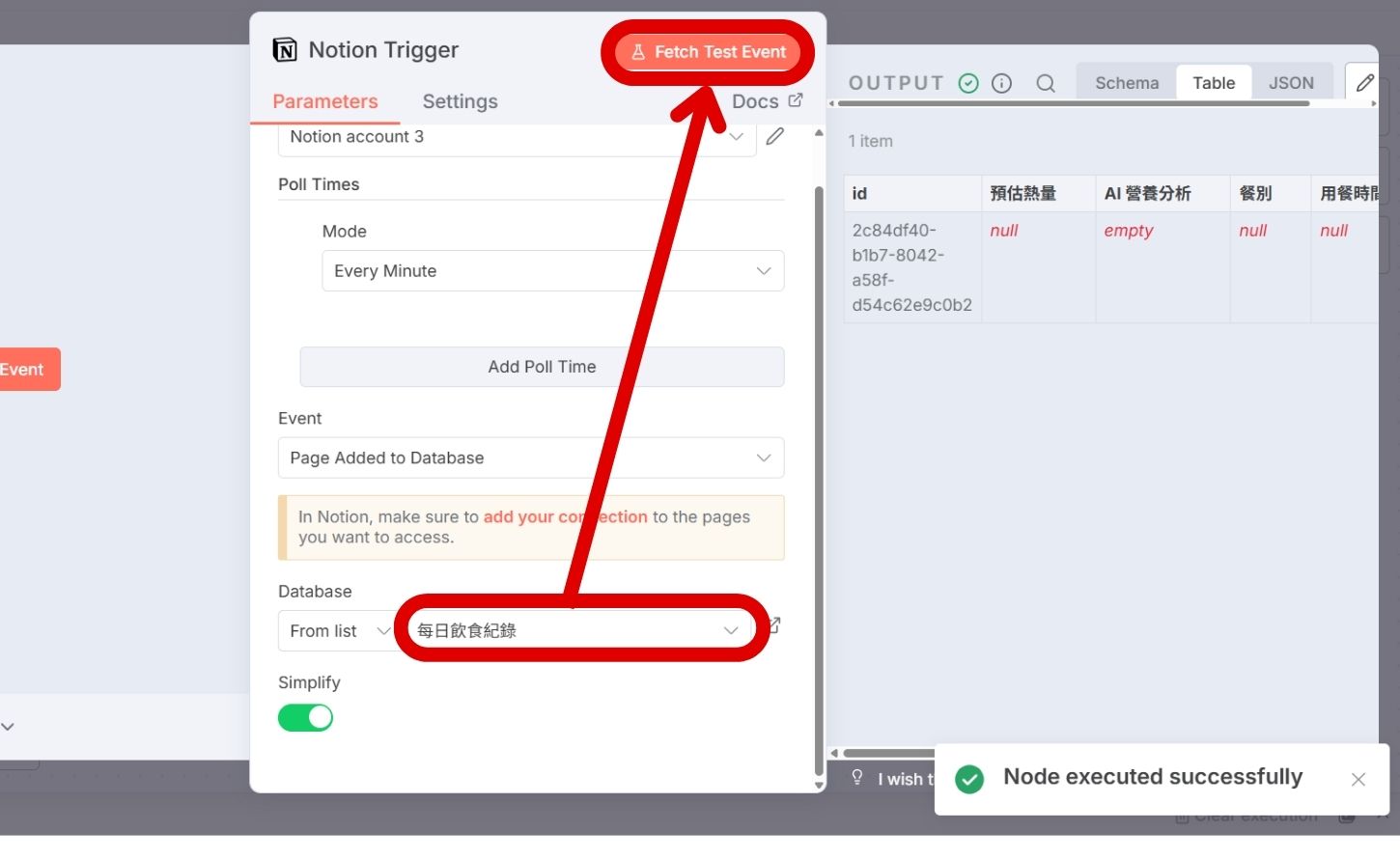1400x859 pixels.
Task: Click the info icon beside OUTPUT
Action: tap(1002, 83)
